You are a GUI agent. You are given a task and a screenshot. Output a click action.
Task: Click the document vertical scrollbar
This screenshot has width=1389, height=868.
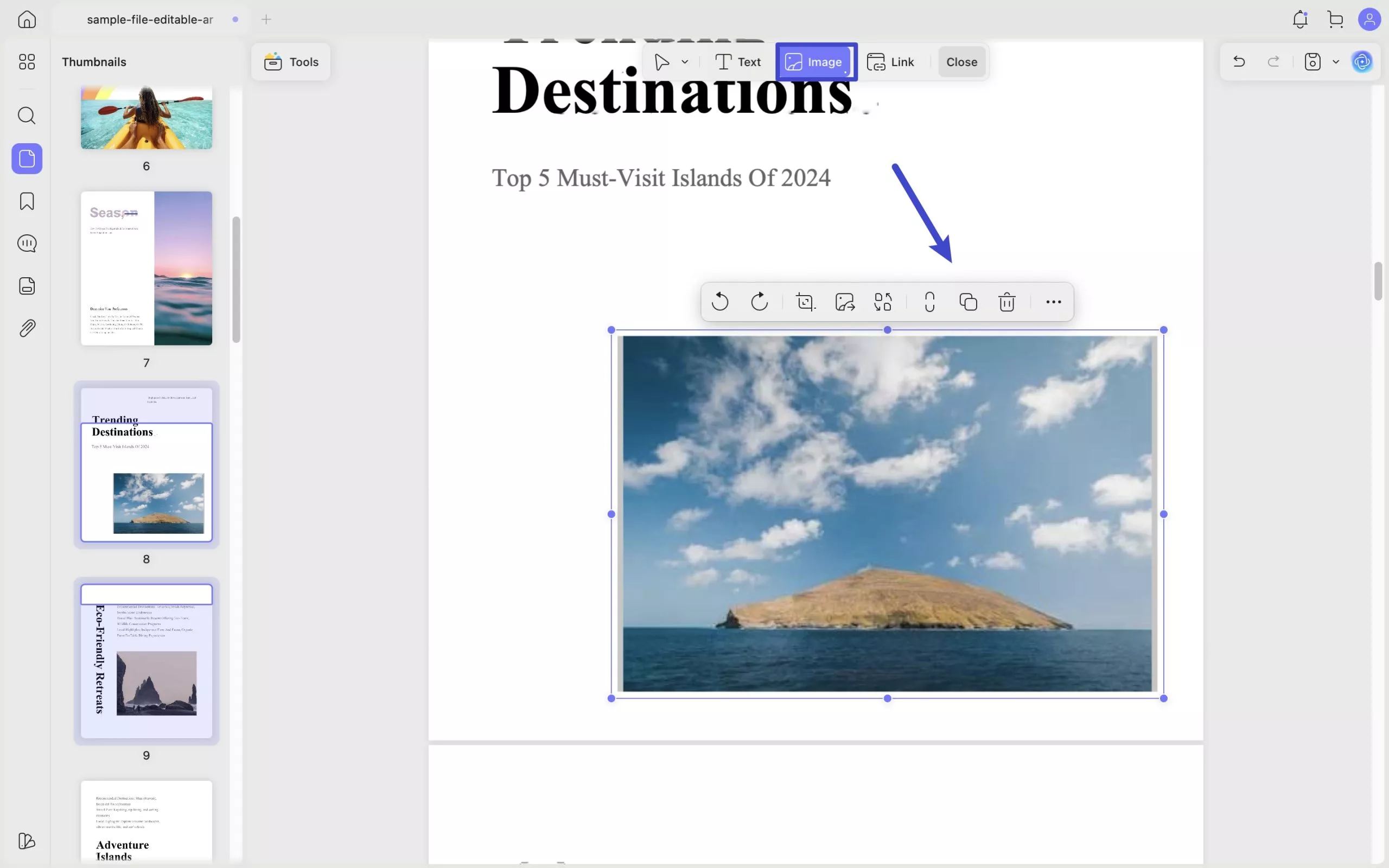1378,280
